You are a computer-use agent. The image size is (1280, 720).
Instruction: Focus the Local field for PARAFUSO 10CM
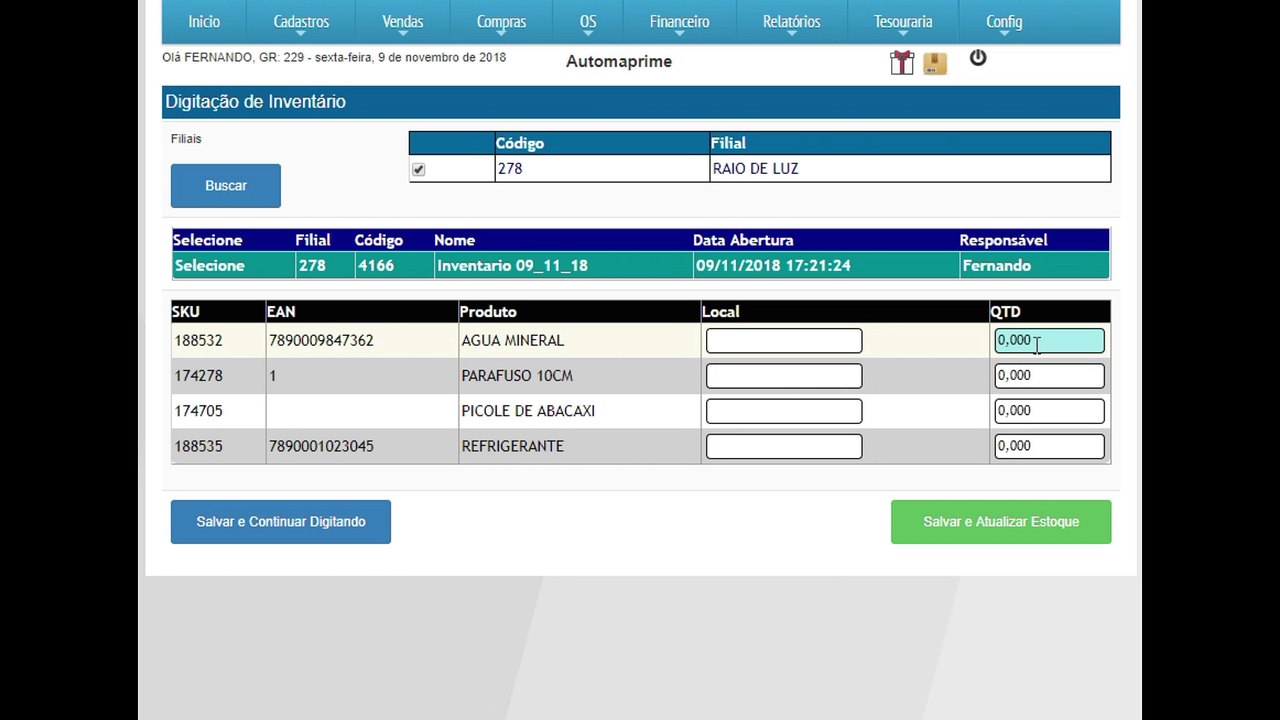(x=784, y=376)
